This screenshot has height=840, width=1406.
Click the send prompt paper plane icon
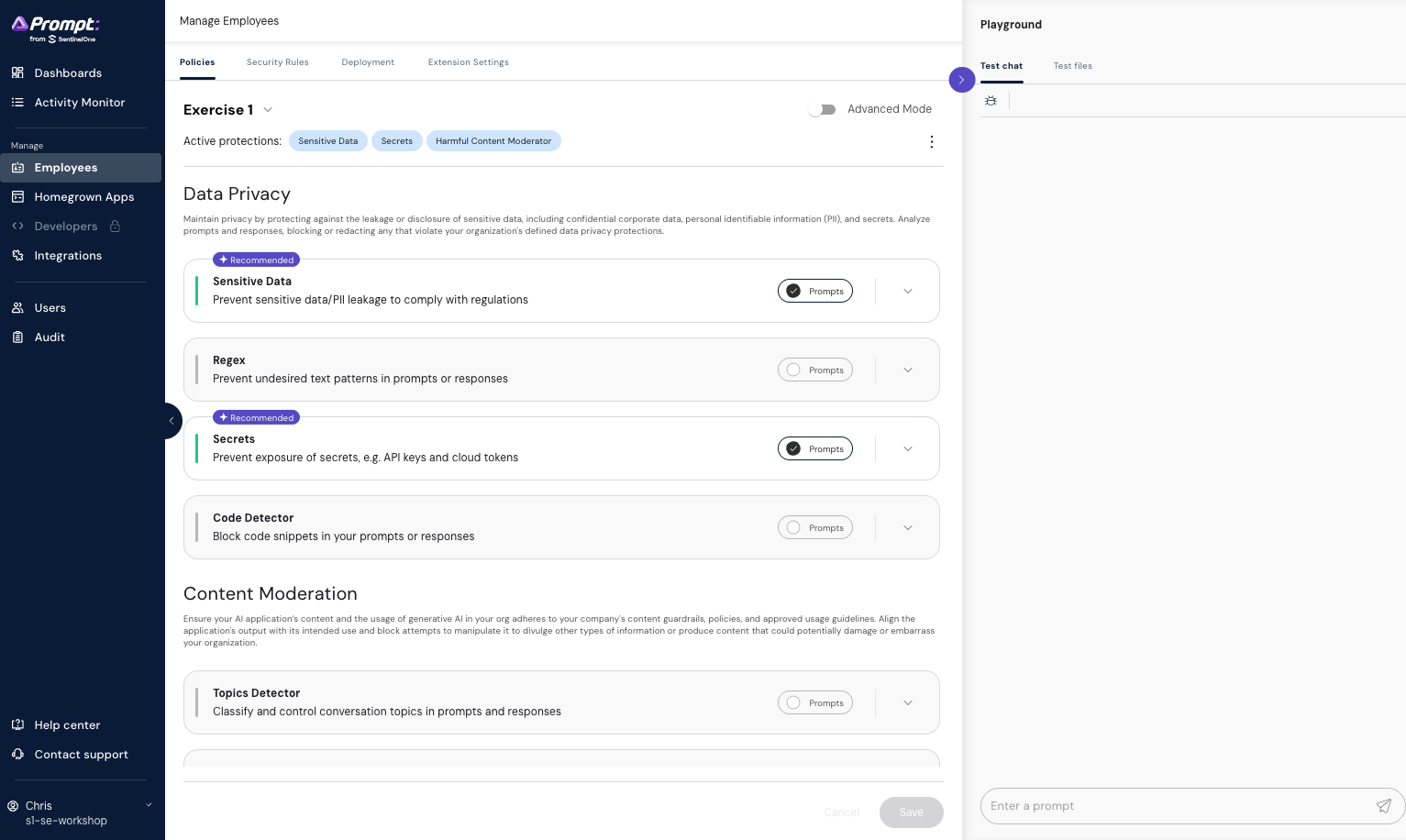click(1383, 806)
